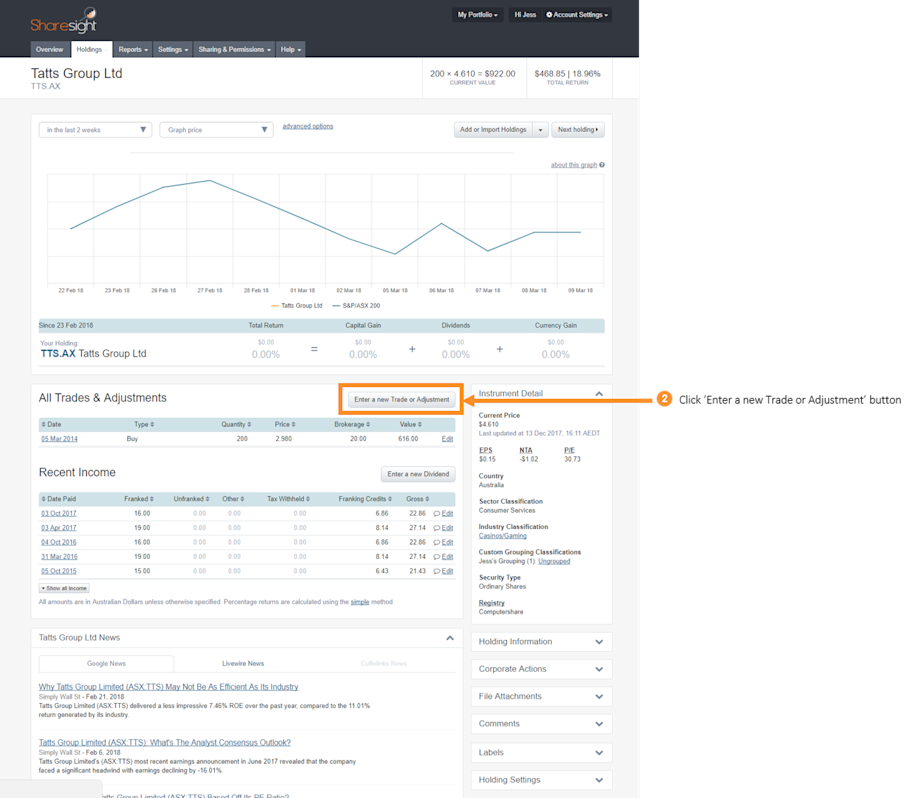Sort trades by Type column
The image size is (917, 798).
[x=144, y=424]
